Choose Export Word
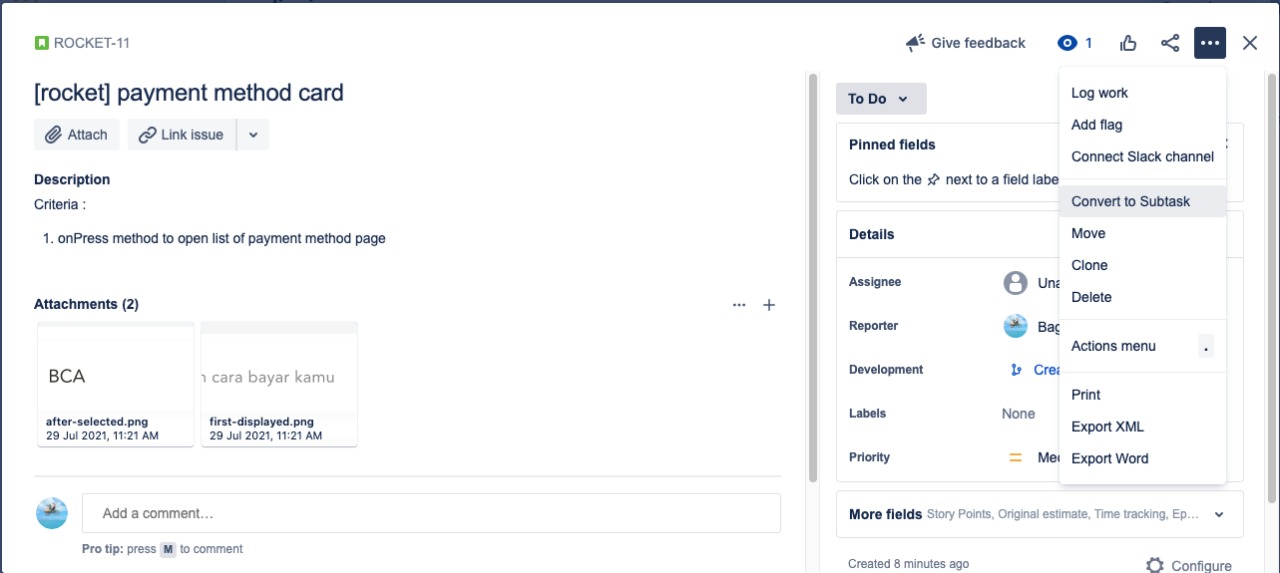 (1142, 459)
